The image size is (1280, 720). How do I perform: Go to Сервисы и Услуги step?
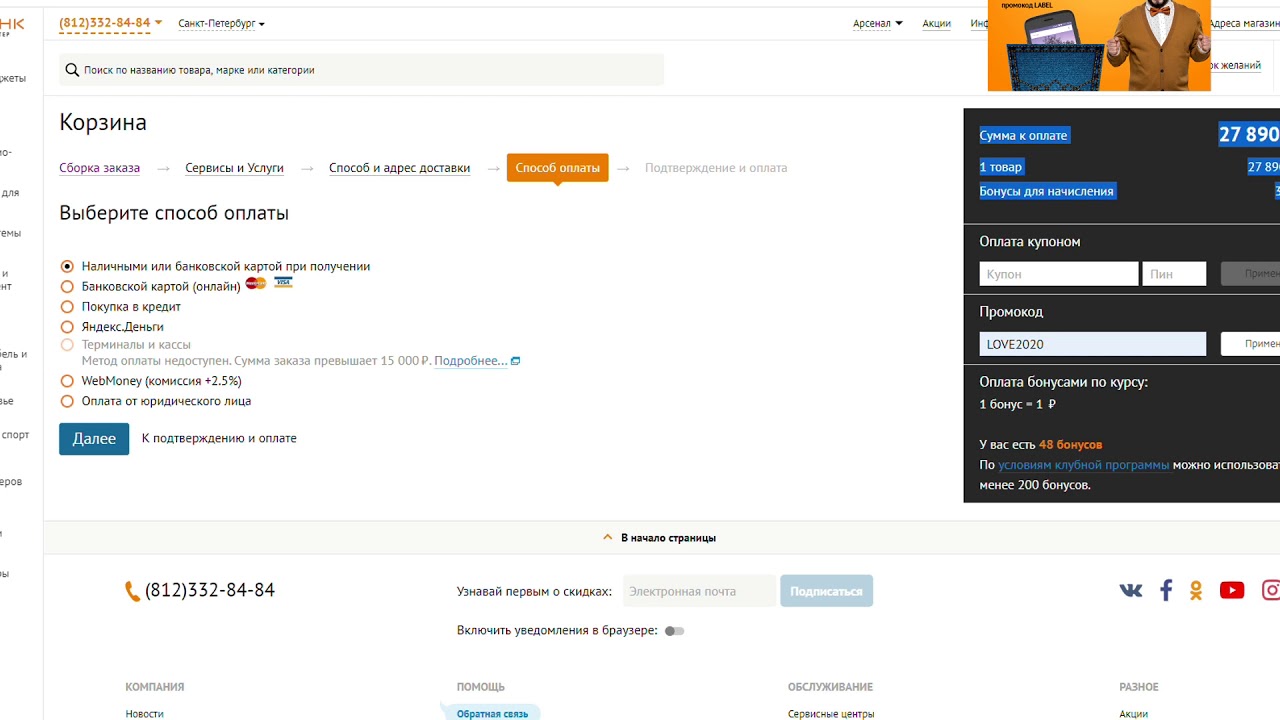point(234,168)
